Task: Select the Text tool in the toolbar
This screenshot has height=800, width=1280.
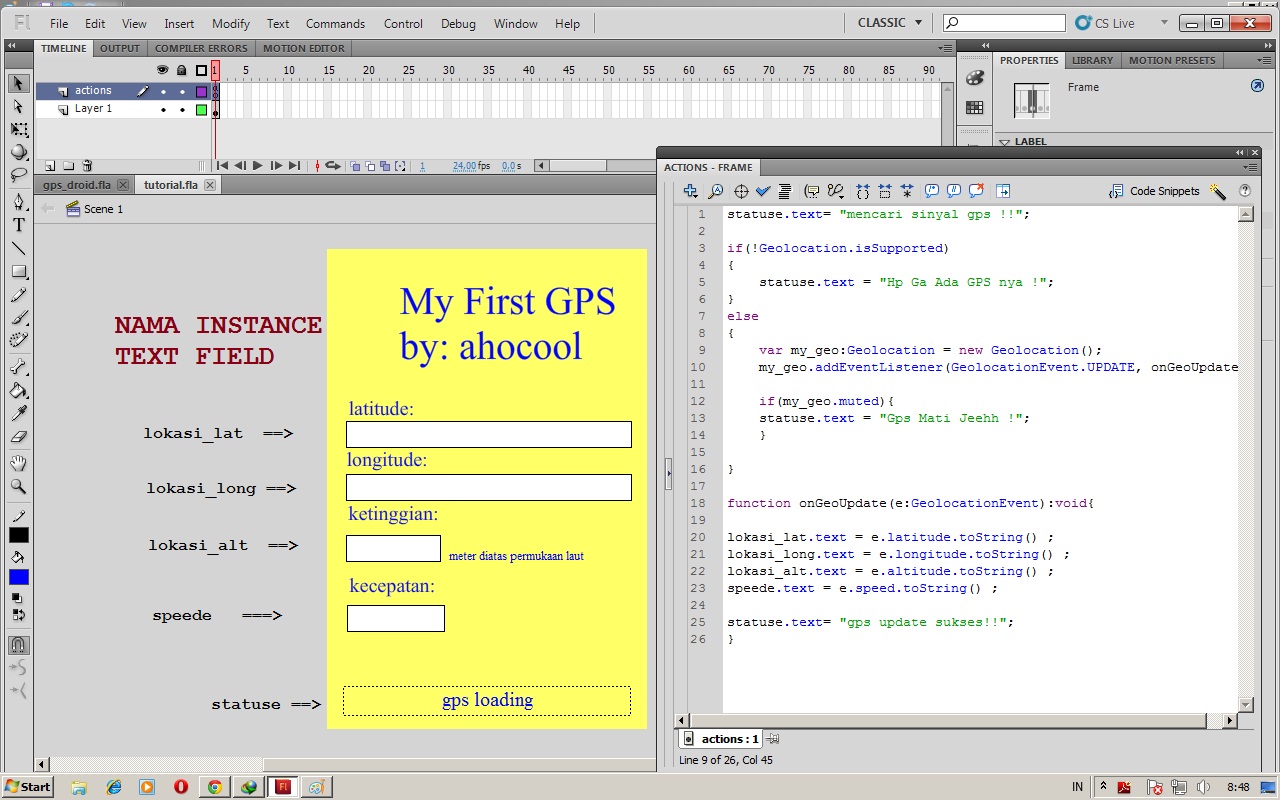Action: pos(18,225)
